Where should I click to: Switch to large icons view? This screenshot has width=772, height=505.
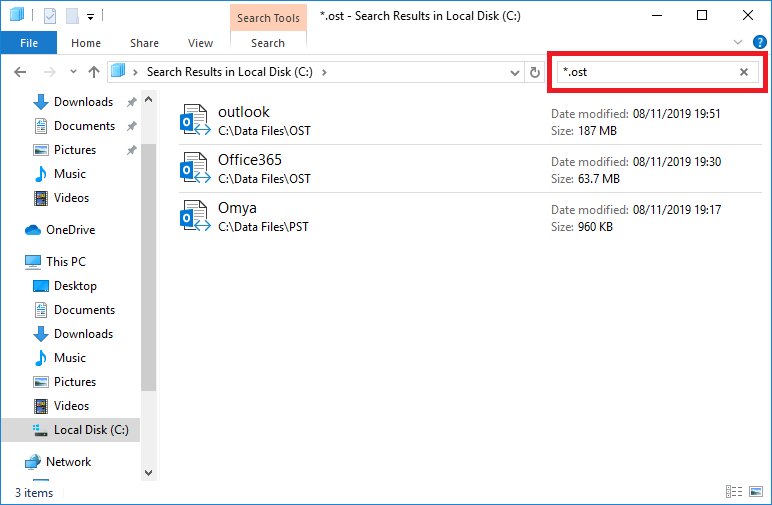tap(755, 492)
